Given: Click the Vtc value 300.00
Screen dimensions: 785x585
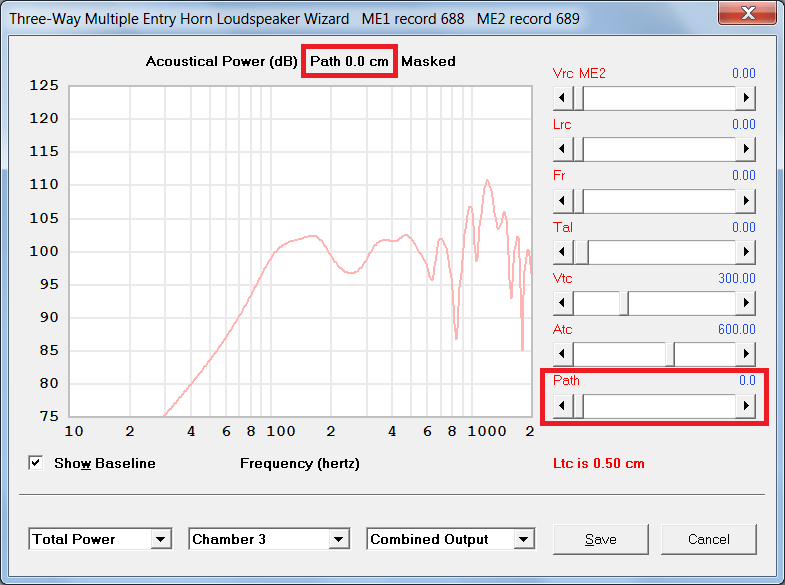Looking at the screenshot, I should click(x=737, y=278).
